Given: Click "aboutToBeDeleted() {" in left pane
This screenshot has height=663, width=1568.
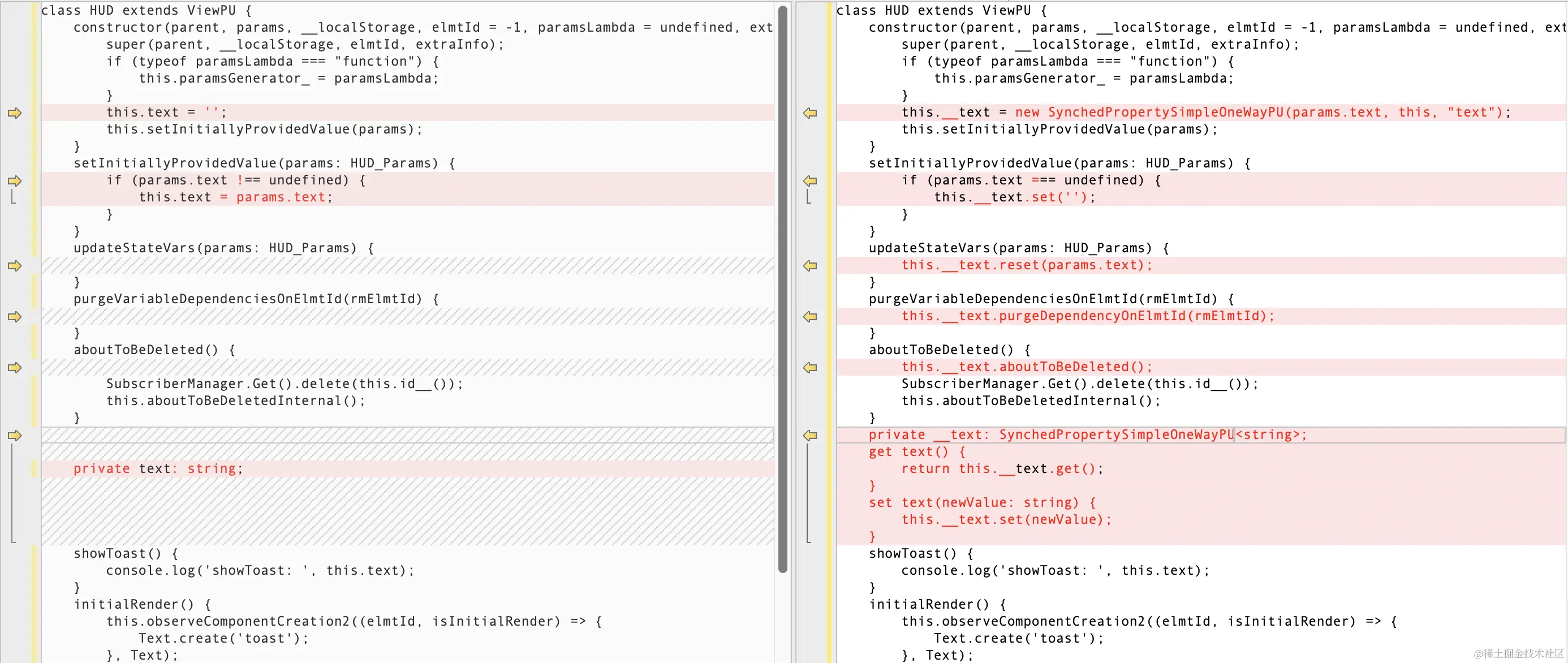Looking at the screenshot, I should 154,350.
